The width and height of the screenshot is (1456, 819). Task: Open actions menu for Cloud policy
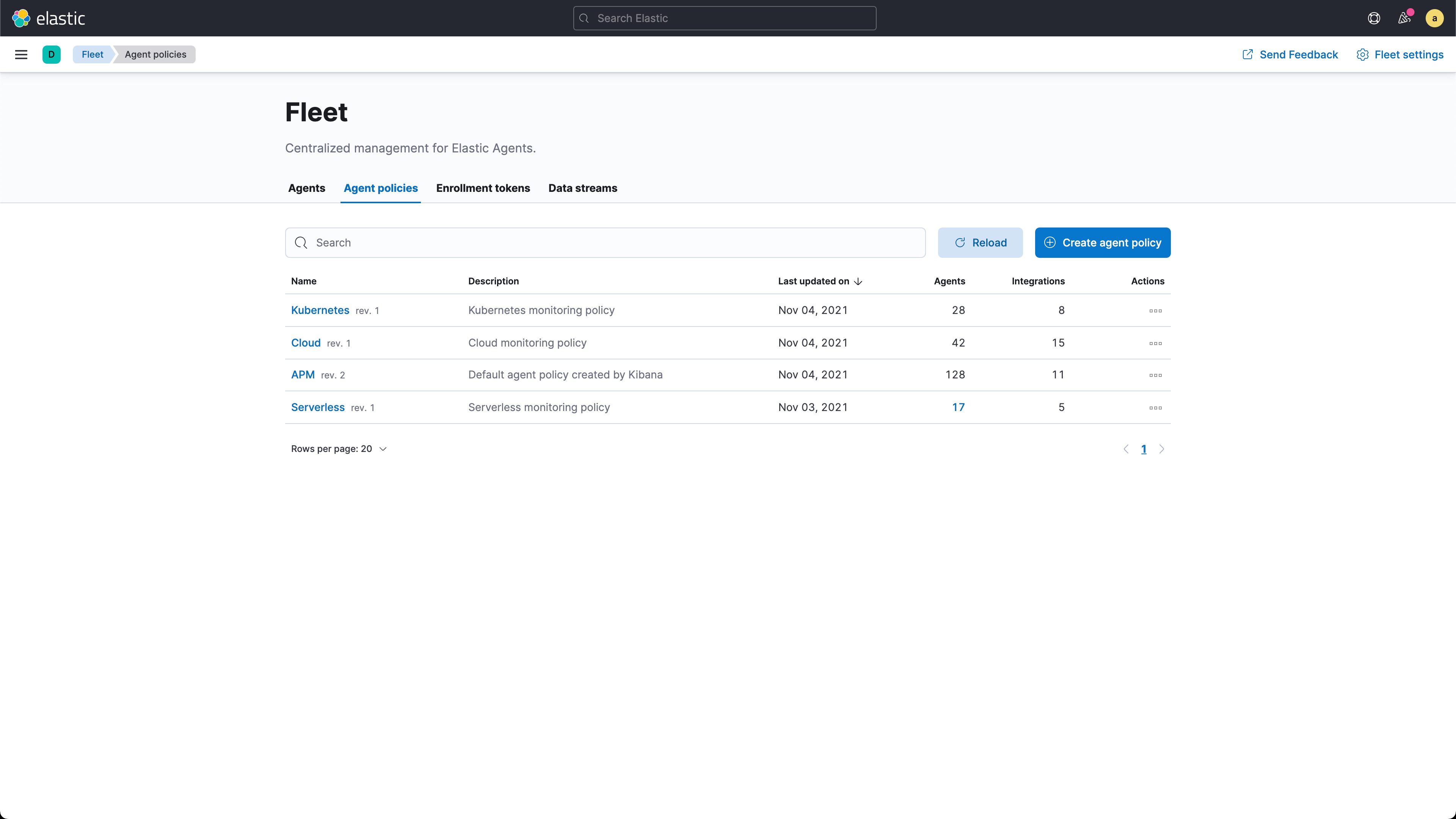point(1155,343)
